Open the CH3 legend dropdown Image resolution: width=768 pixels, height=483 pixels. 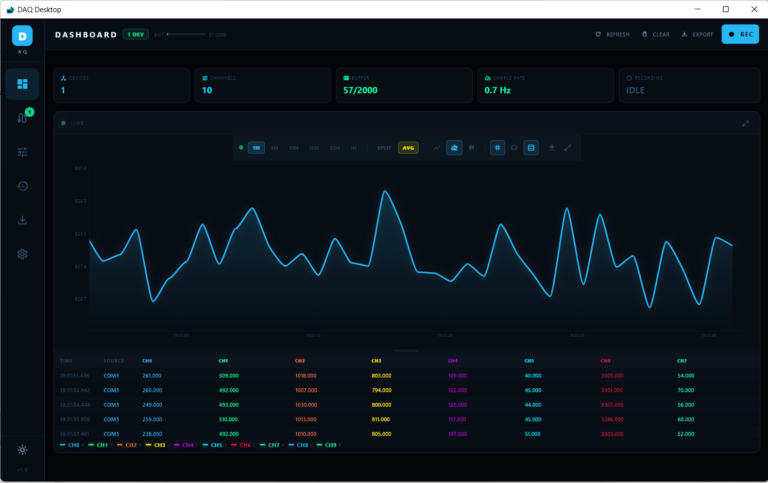click(x=168, y=445)
